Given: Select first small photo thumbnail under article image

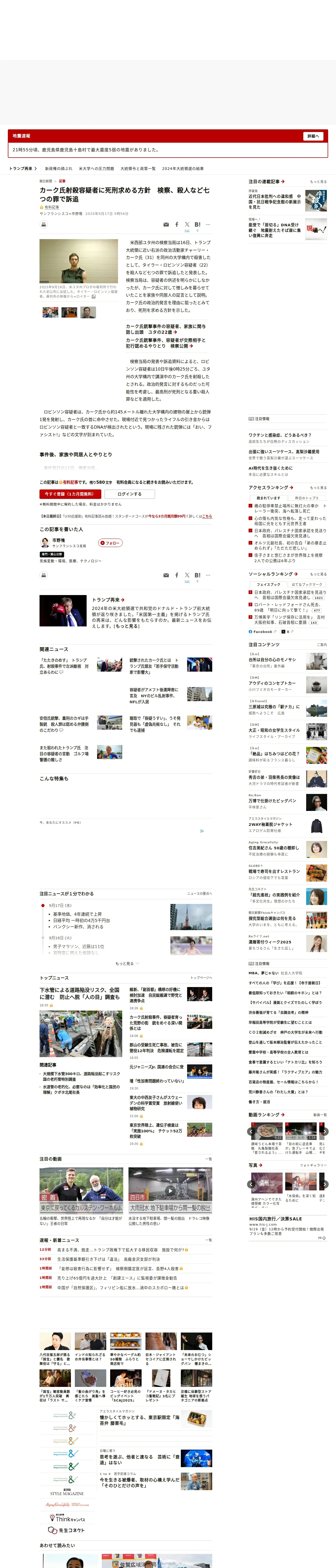Looking at the screenshot, I should coord(51,312).
